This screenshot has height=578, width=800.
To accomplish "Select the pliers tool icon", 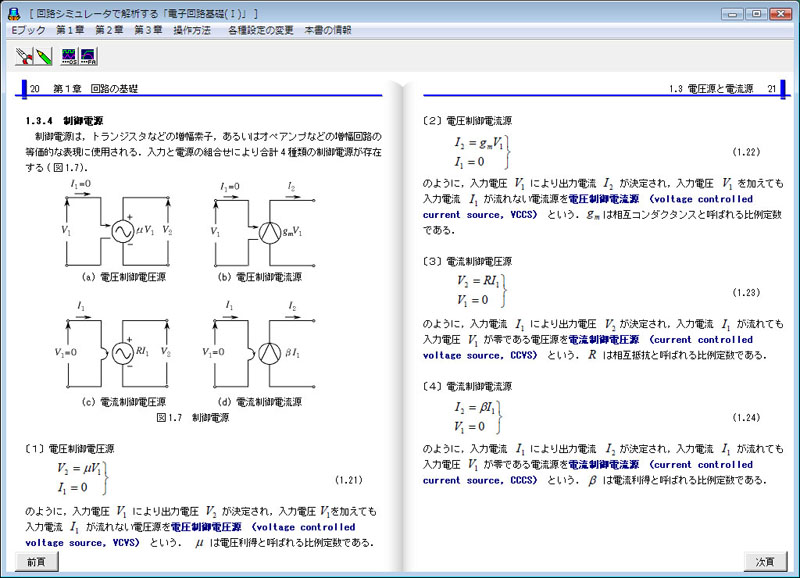I will (x=24, y=56).
